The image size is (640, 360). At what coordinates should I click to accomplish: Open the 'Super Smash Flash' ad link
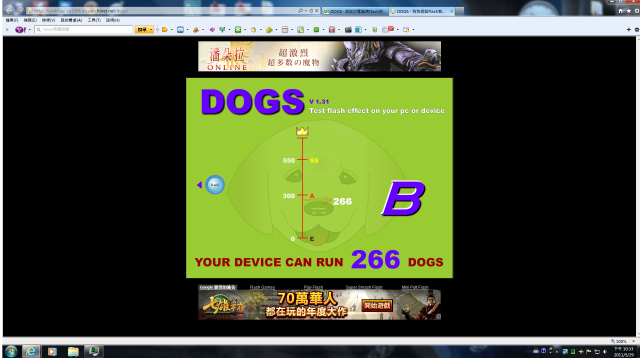point(364,287)
